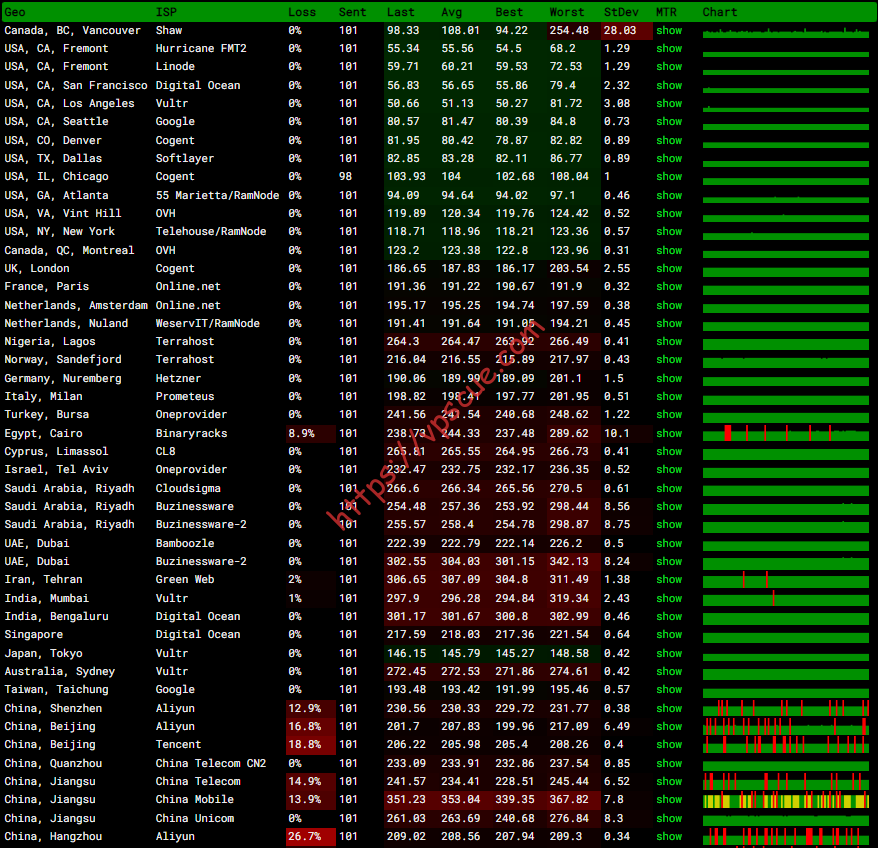Click the Geo column header
The image size is (878, 848).
(x=15, y=12)
